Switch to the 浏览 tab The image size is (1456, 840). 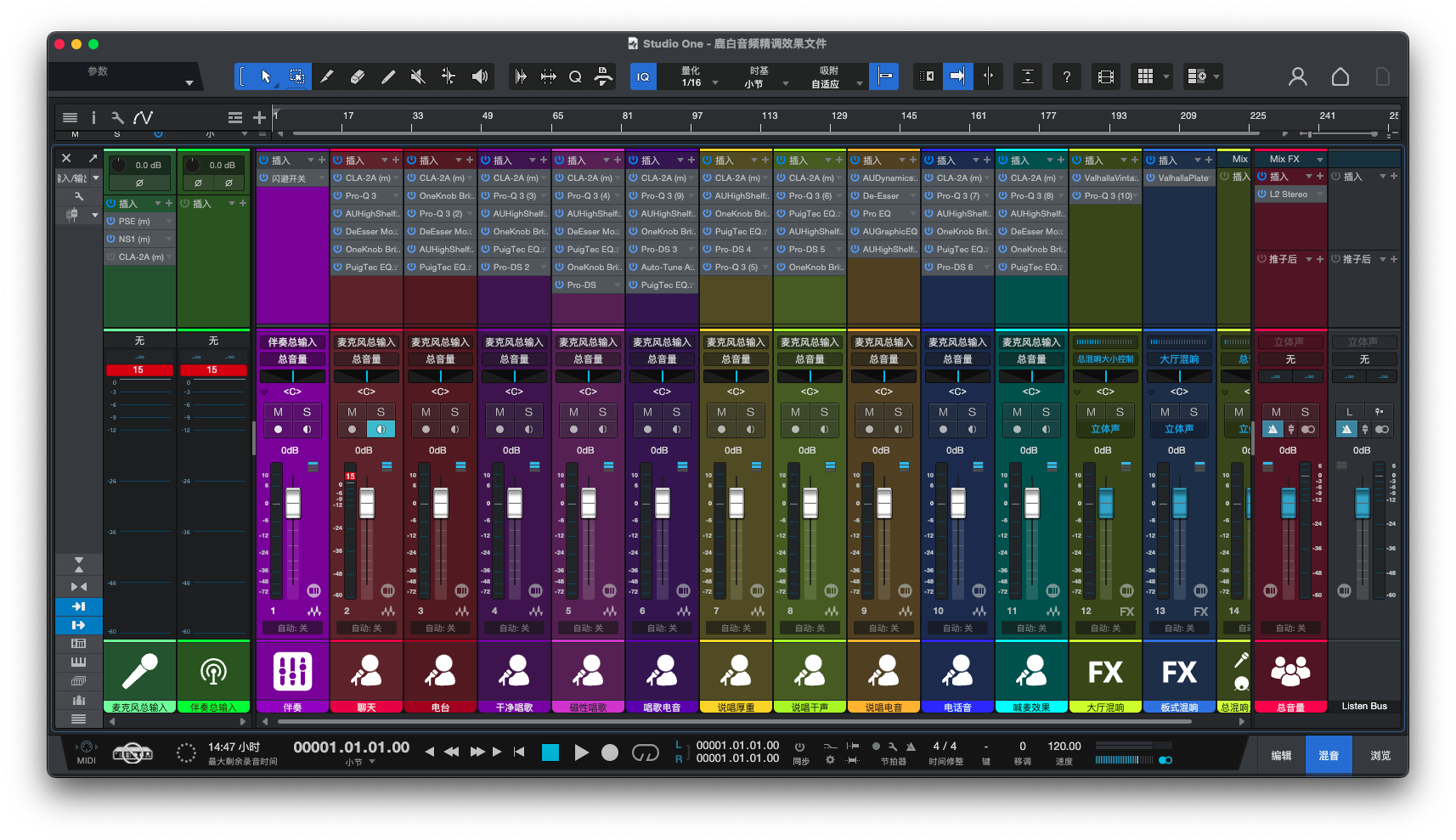point(1380,755)
